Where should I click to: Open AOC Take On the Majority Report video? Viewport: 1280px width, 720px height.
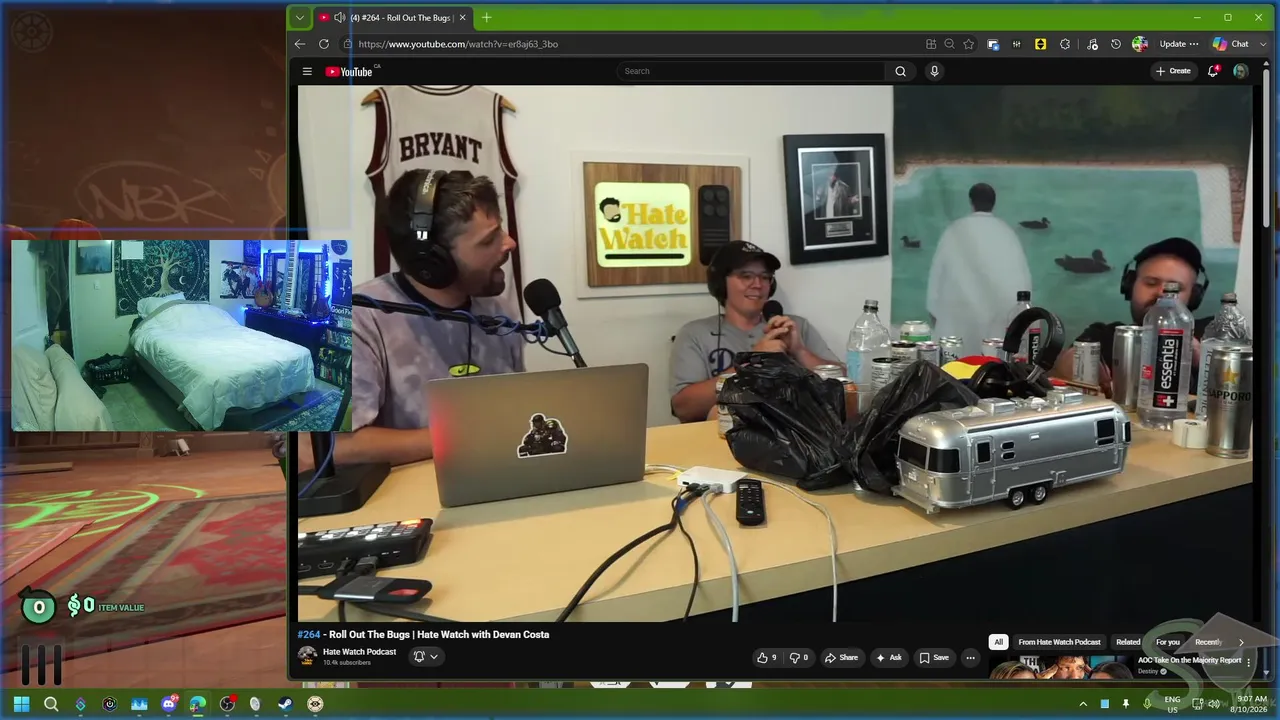pos(1189,660)
